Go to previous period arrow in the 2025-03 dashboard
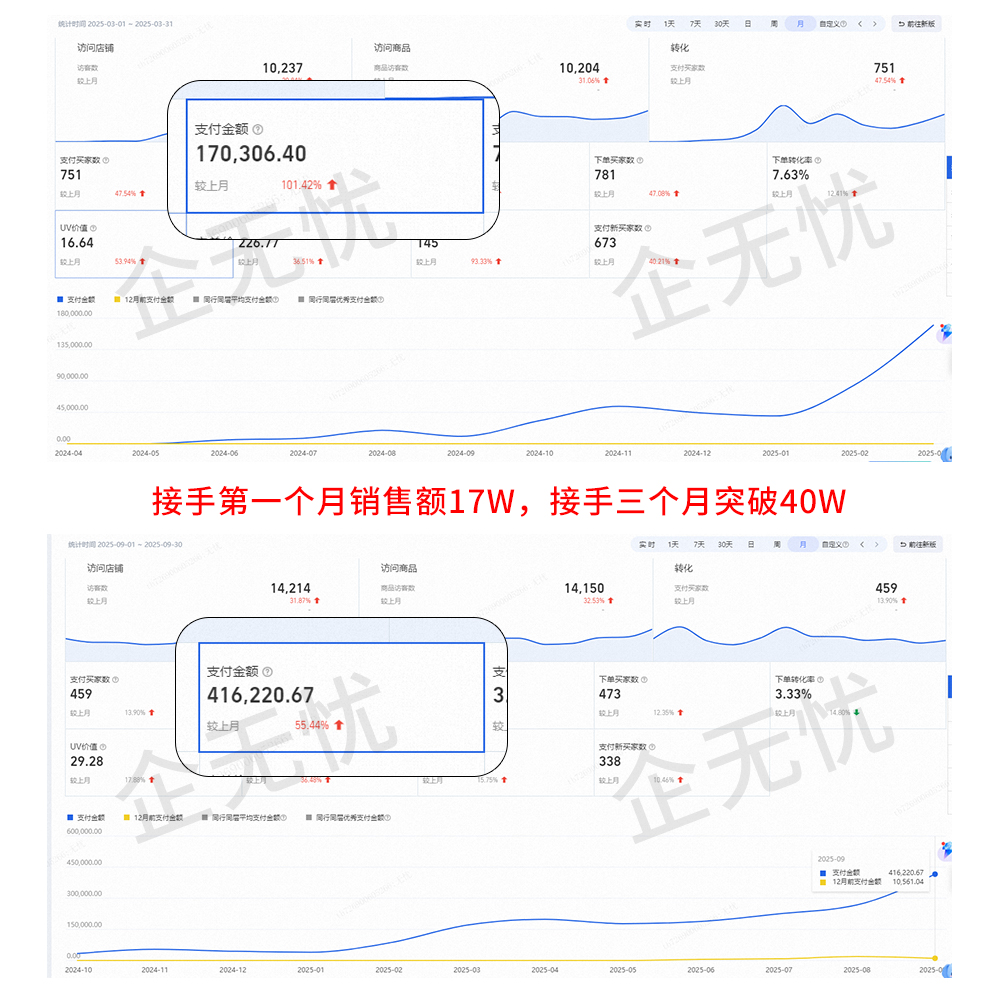Image resolution: width=1000 pixels, height=1000 pixels. 860,24
